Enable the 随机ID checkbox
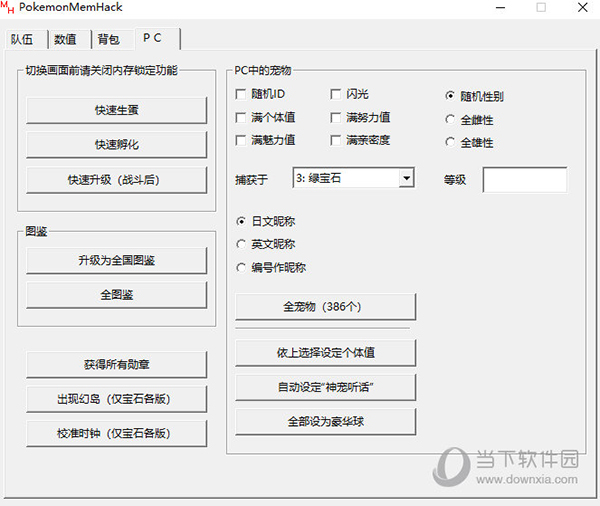 coord(241,94)
